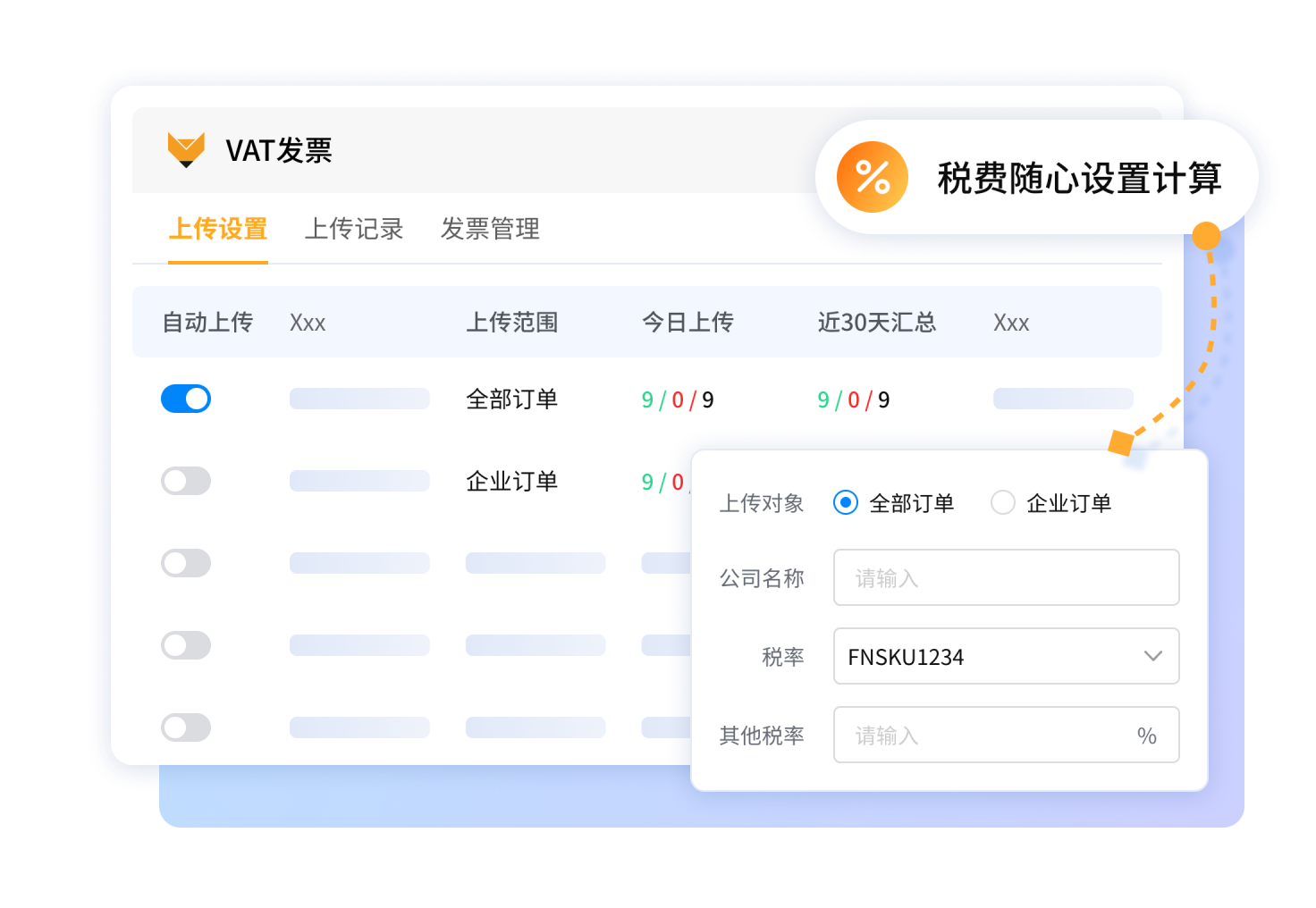Toggle the fourth row auto-upload switch
This screenshot has height=908, width=1316.
pos(186,645)
